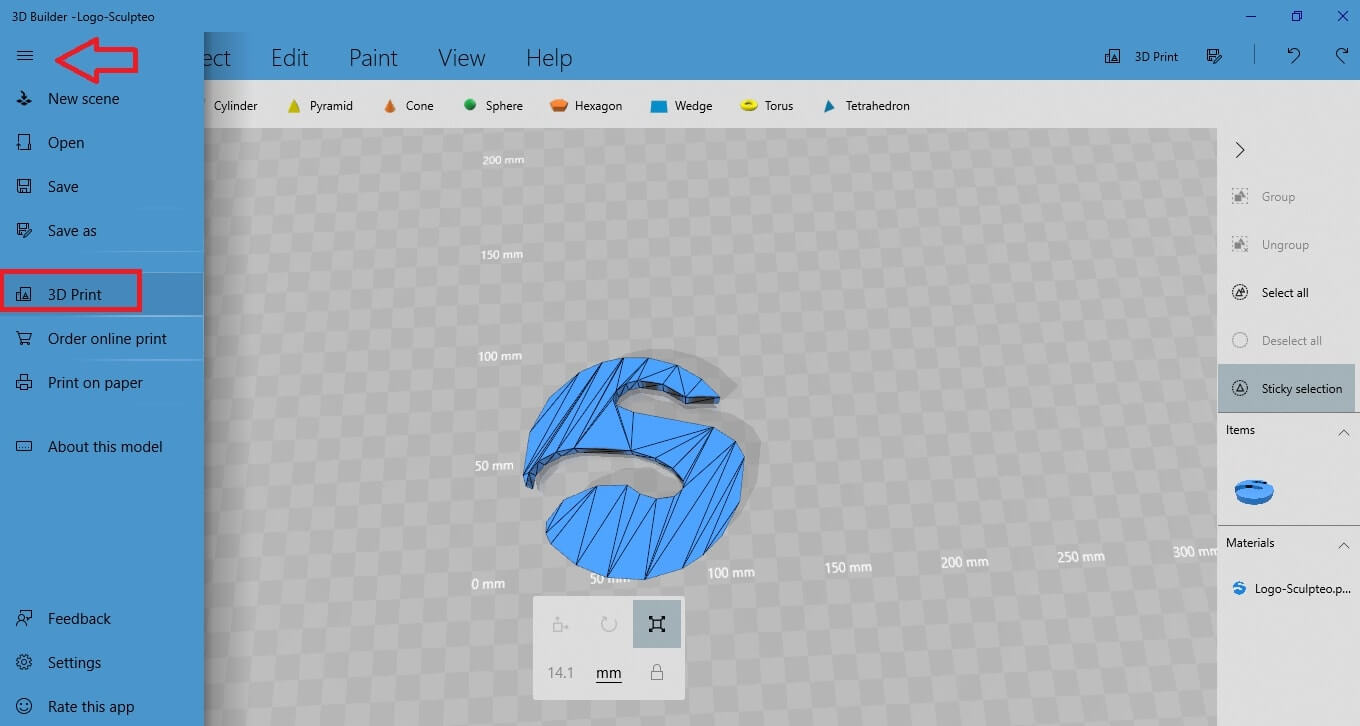Click the Print on paper label
The width and height of the screenshot is (1360, 726).
[x=95, y=383]
